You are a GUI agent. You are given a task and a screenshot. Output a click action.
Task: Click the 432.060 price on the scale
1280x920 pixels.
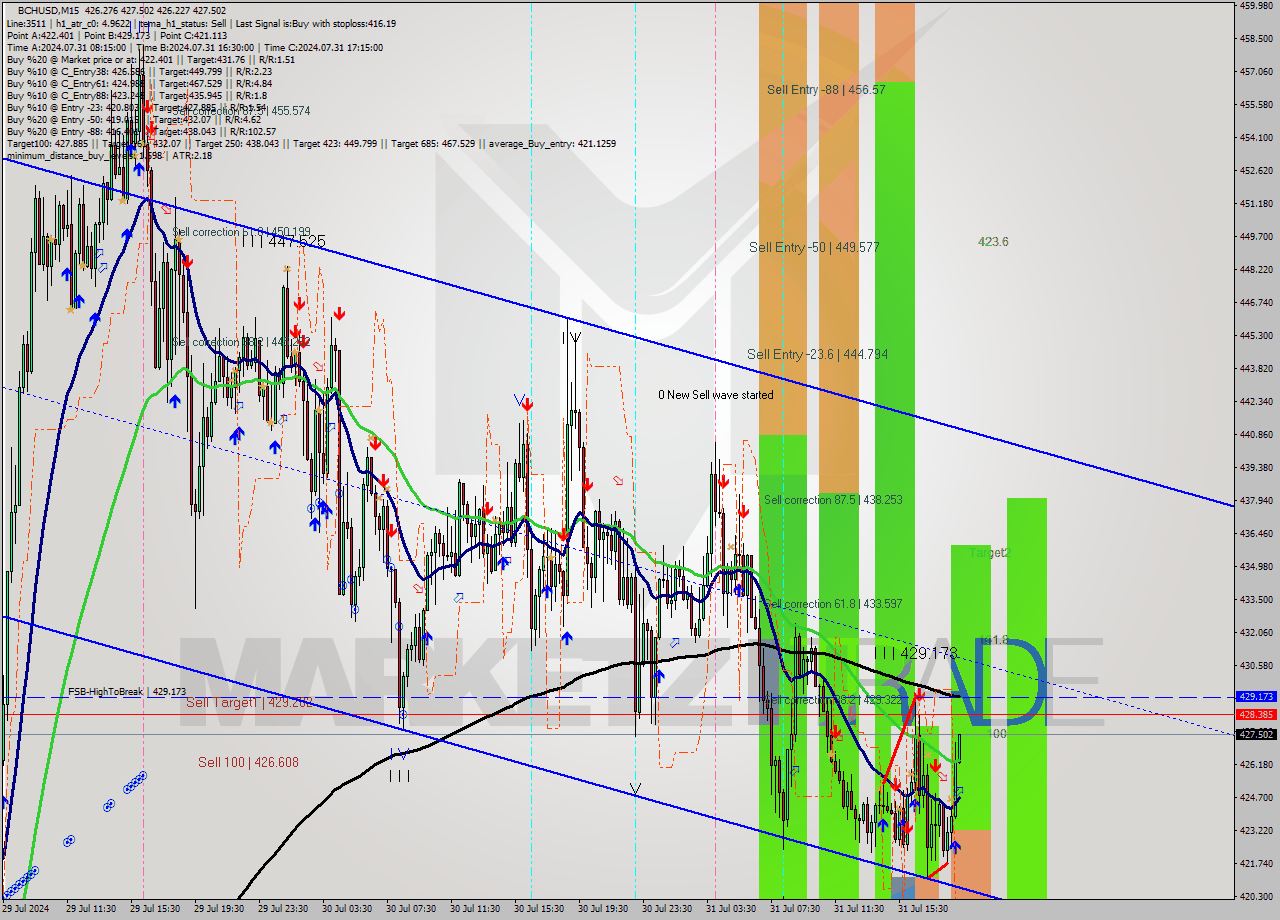(1255, 632)
